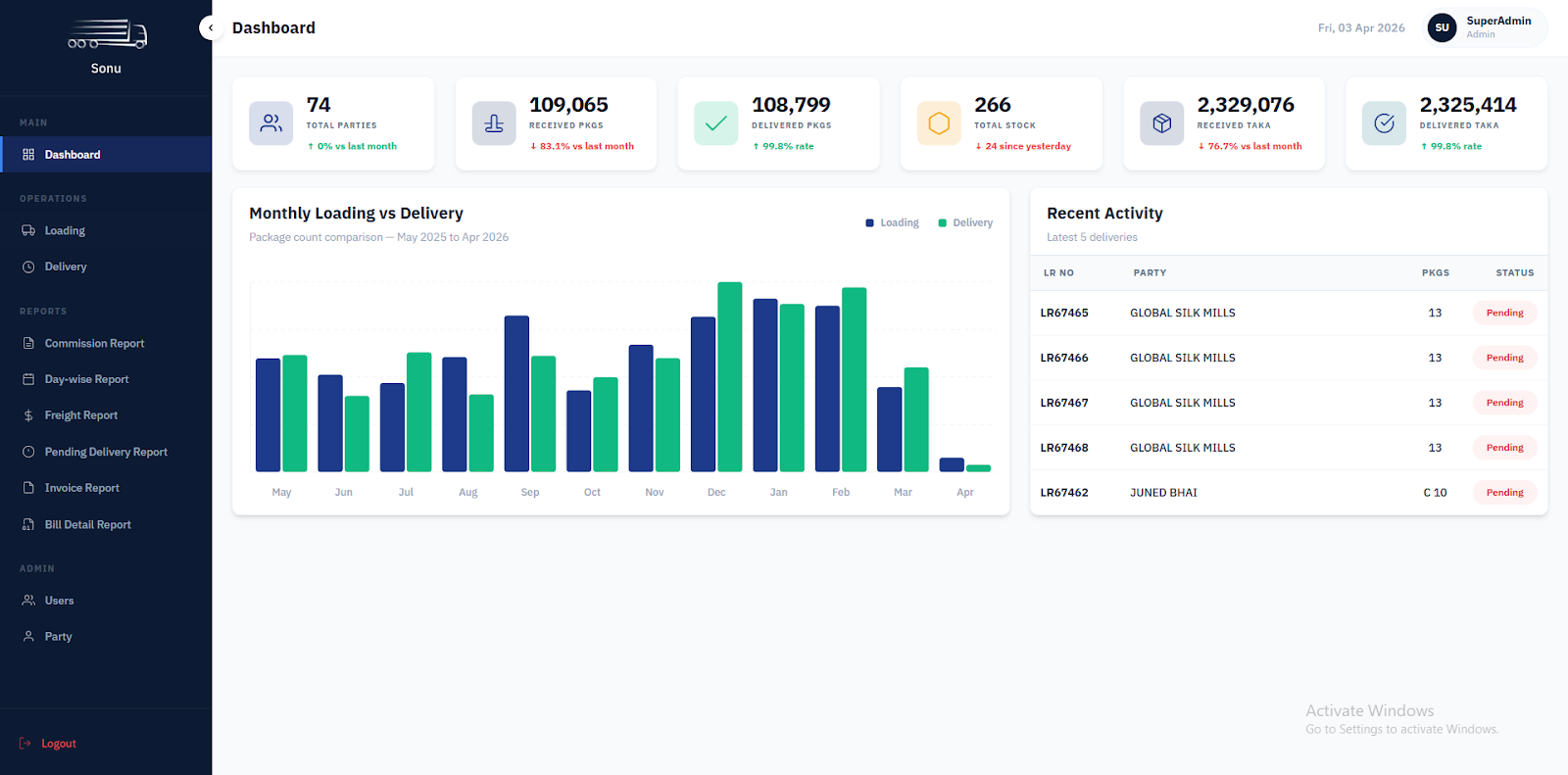Click the green December delivery bar
Viewport: 1568px width, 775px height.
tap(729, 377)
